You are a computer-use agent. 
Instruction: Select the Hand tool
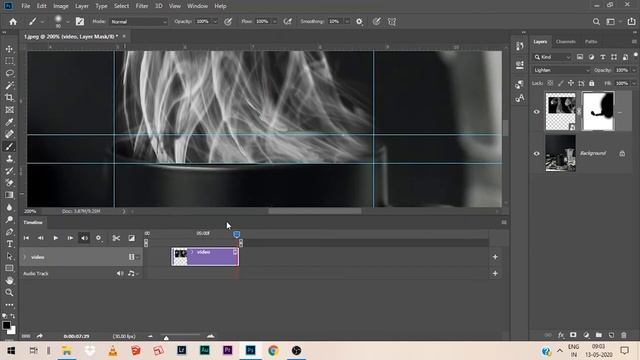click(x=9, y=280)
